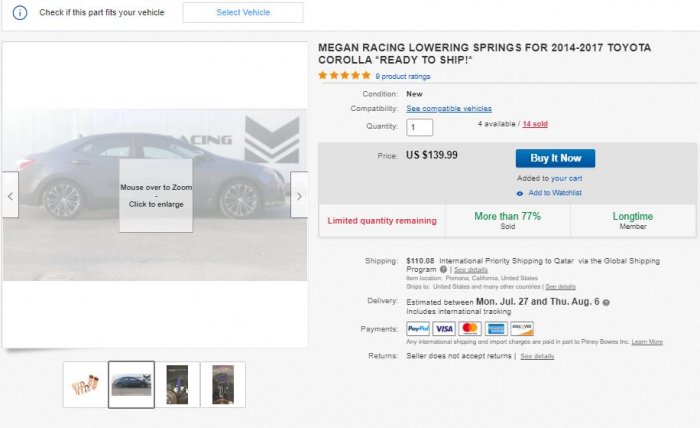This screenshot has width=700, height=428.
Task: Select the orange springs thumbnail
Action: click(84, 385)
